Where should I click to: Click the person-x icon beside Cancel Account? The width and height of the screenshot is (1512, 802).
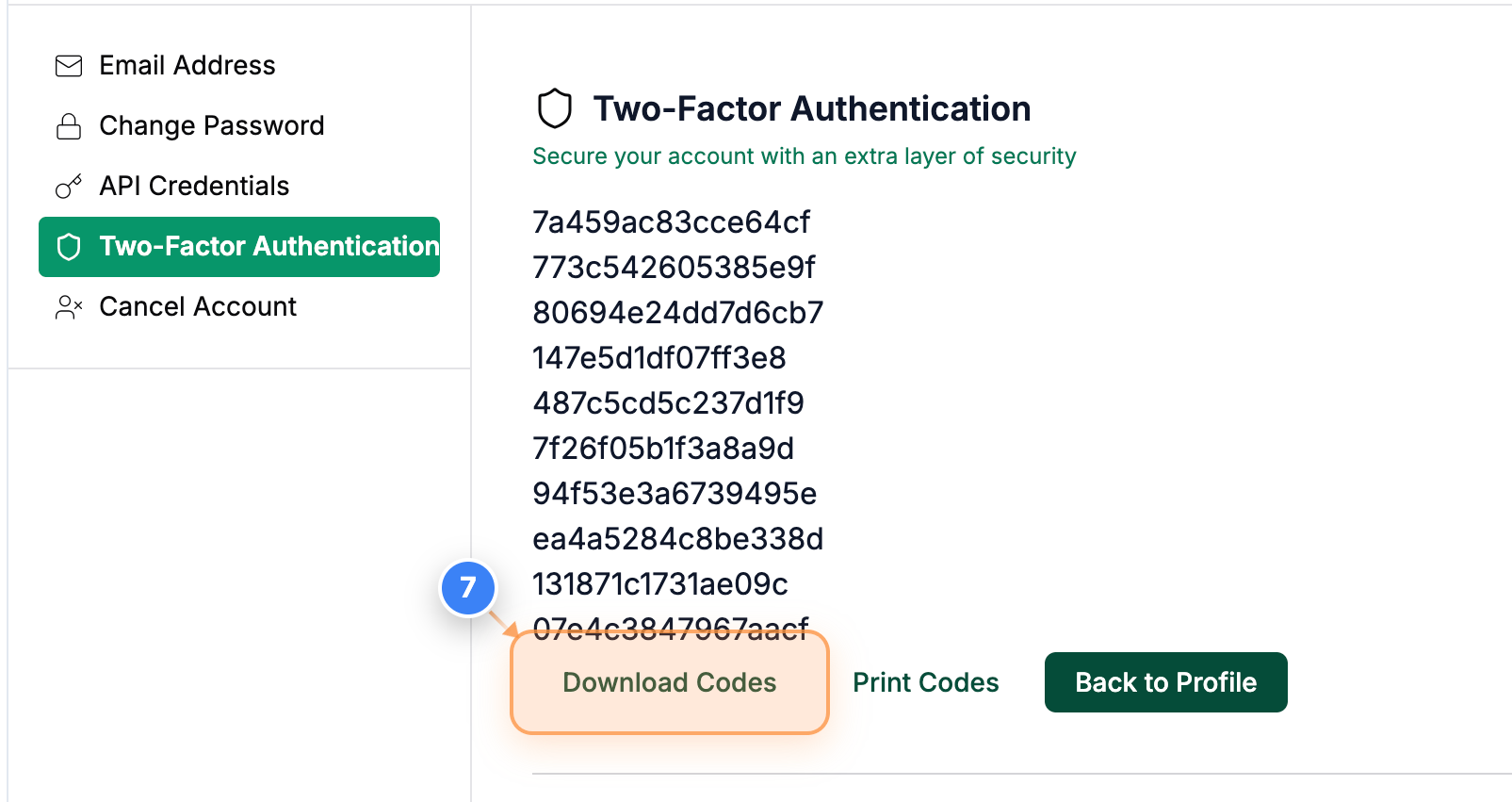[68, 306]
